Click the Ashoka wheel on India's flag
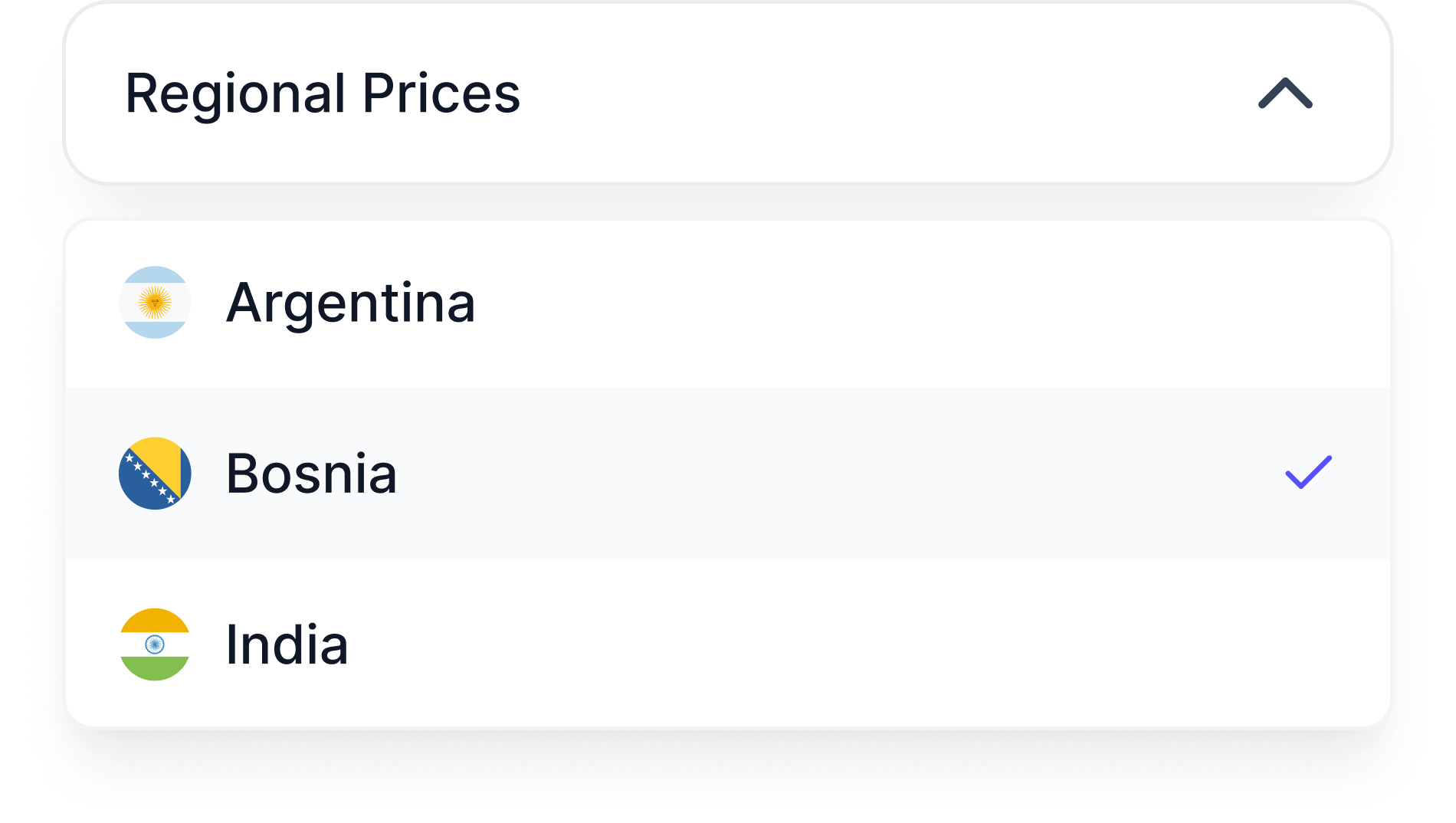 click(x=155, y=644)
